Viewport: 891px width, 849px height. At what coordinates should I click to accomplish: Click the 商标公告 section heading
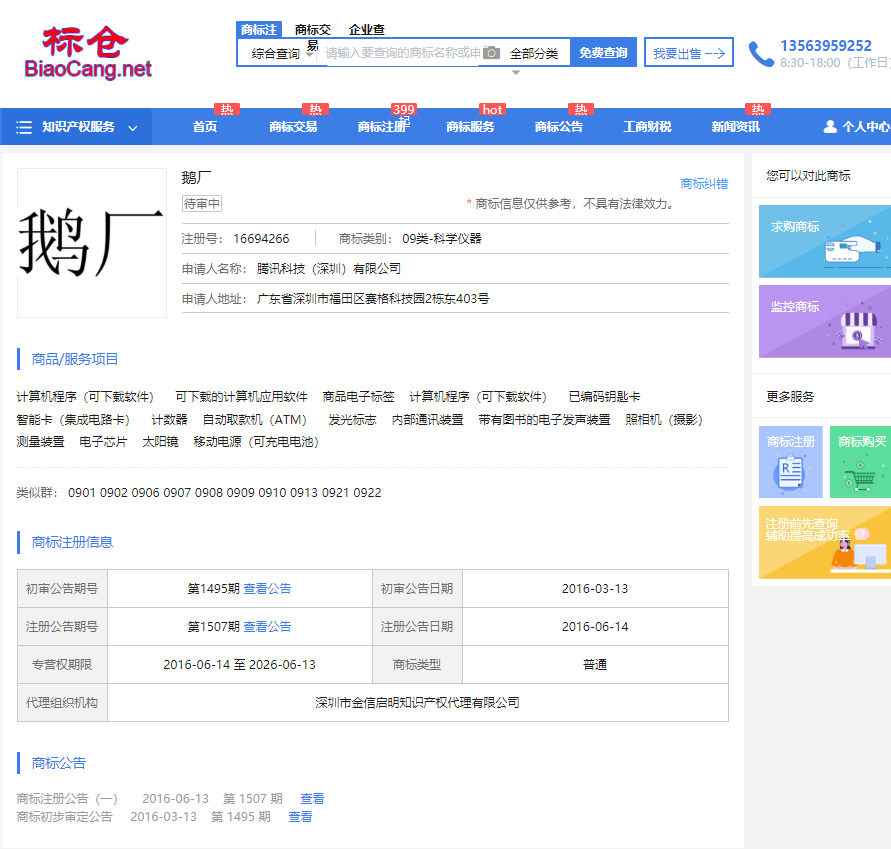[x=59, y=763]
